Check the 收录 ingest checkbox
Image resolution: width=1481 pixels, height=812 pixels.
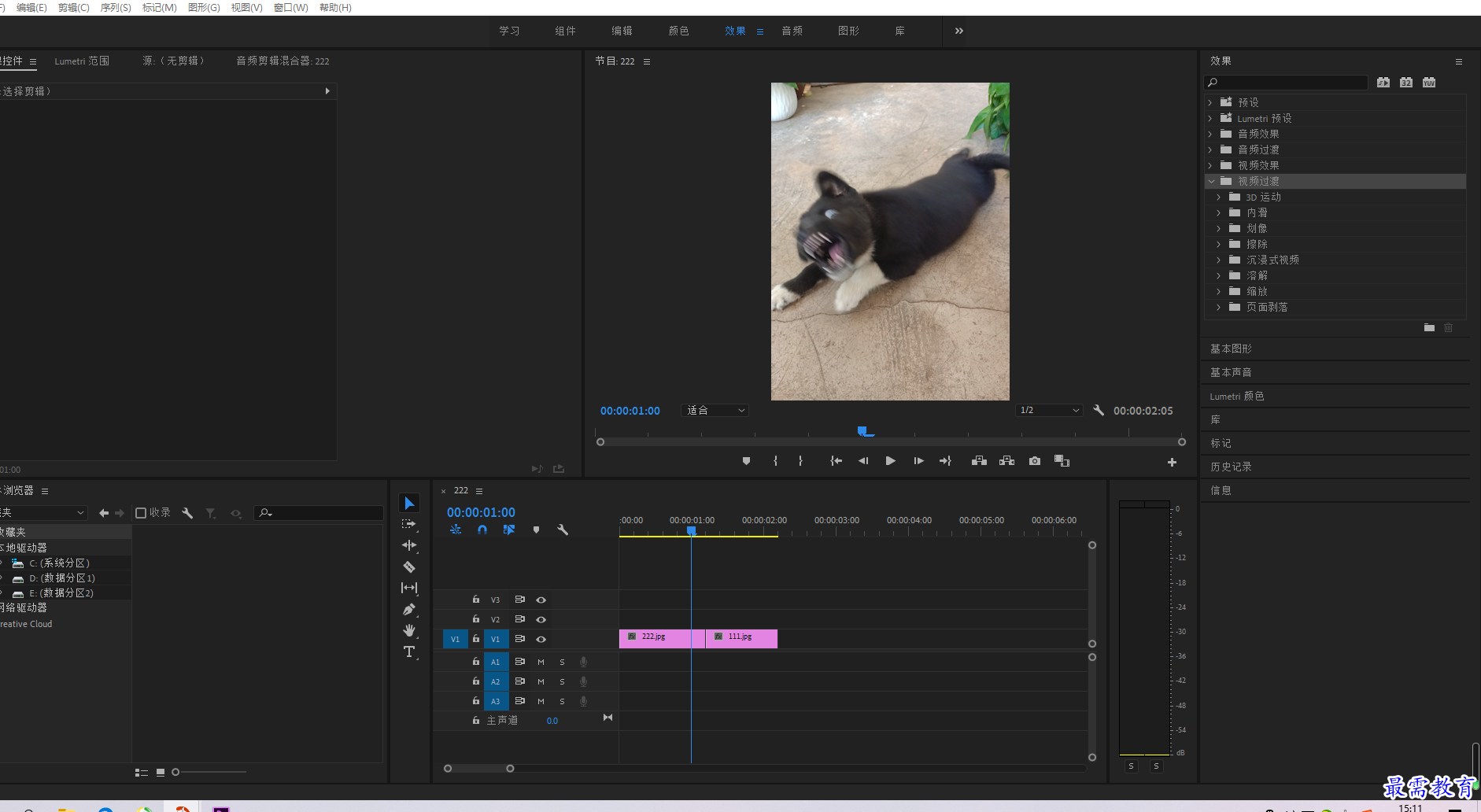141,513
